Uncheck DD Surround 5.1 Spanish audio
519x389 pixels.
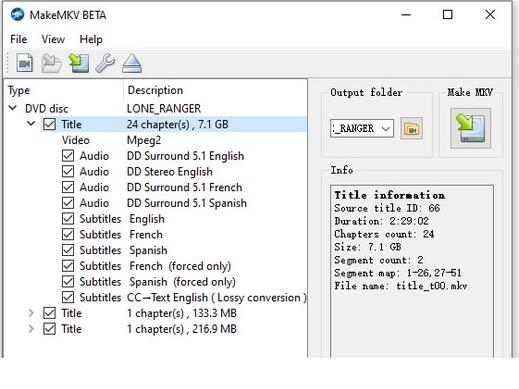click(x=68, y=203)
